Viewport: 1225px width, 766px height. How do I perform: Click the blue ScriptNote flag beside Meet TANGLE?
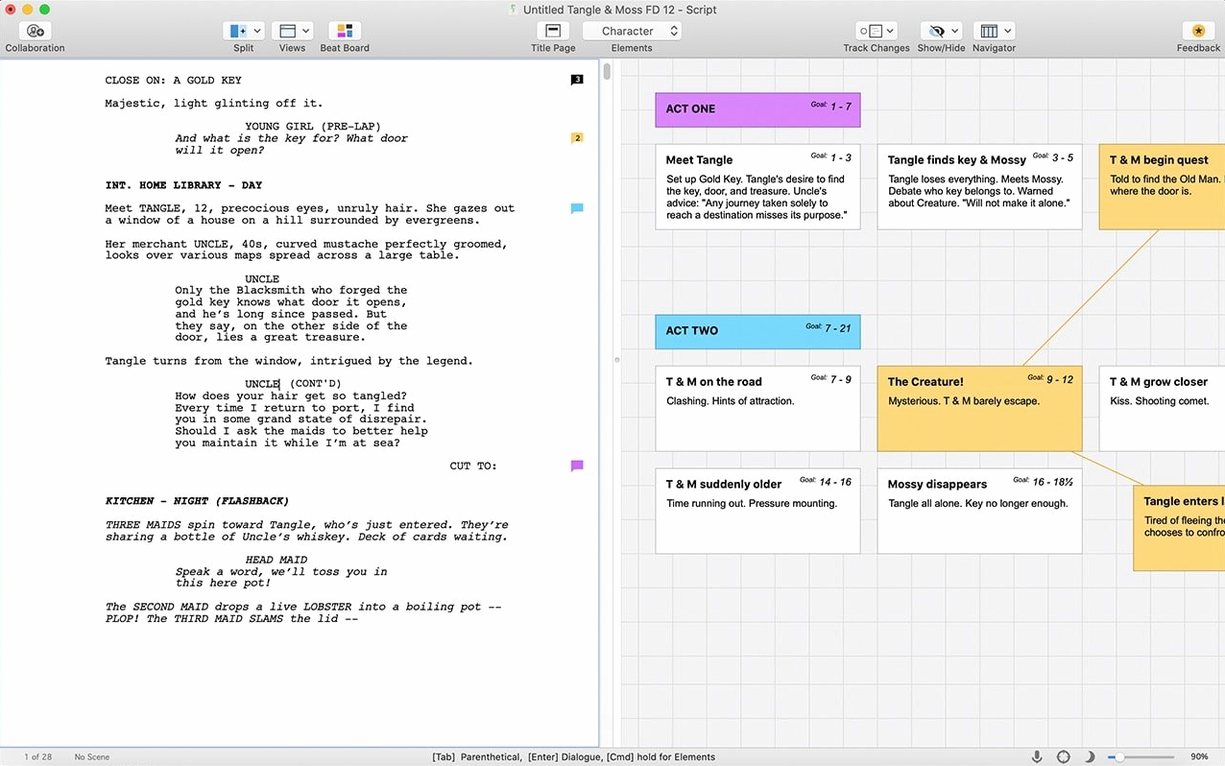pos(577,208)
